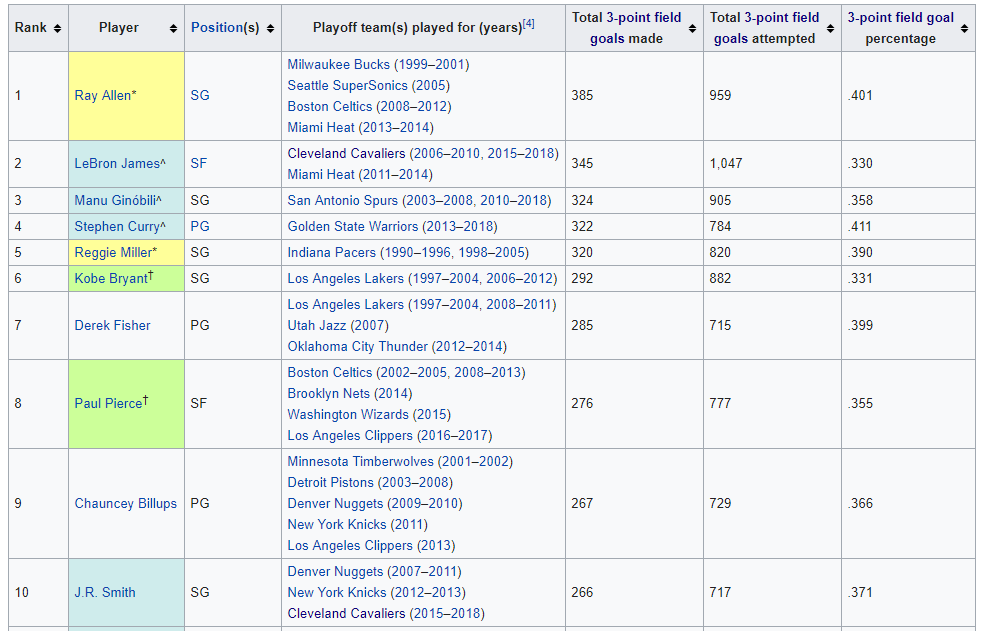Screen dimensions: 982x631
Task: Open LeBron James player page
Action: pyautogui.click(x=117, y=163)
